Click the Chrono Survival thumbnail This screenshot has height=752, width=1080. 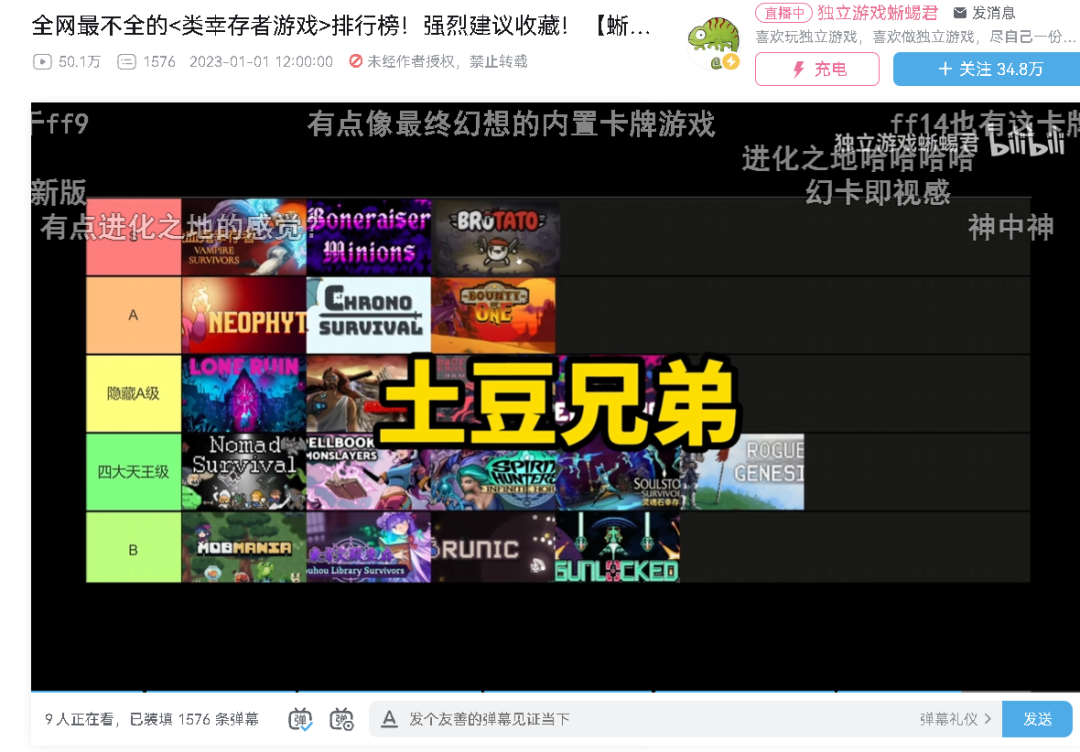368,315
